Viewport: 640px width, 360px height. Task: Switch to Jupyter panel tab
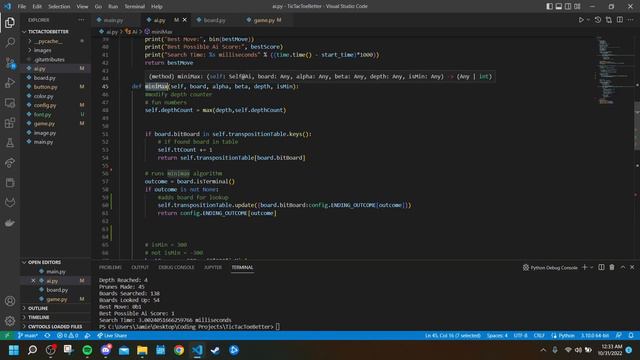point(213,267)
